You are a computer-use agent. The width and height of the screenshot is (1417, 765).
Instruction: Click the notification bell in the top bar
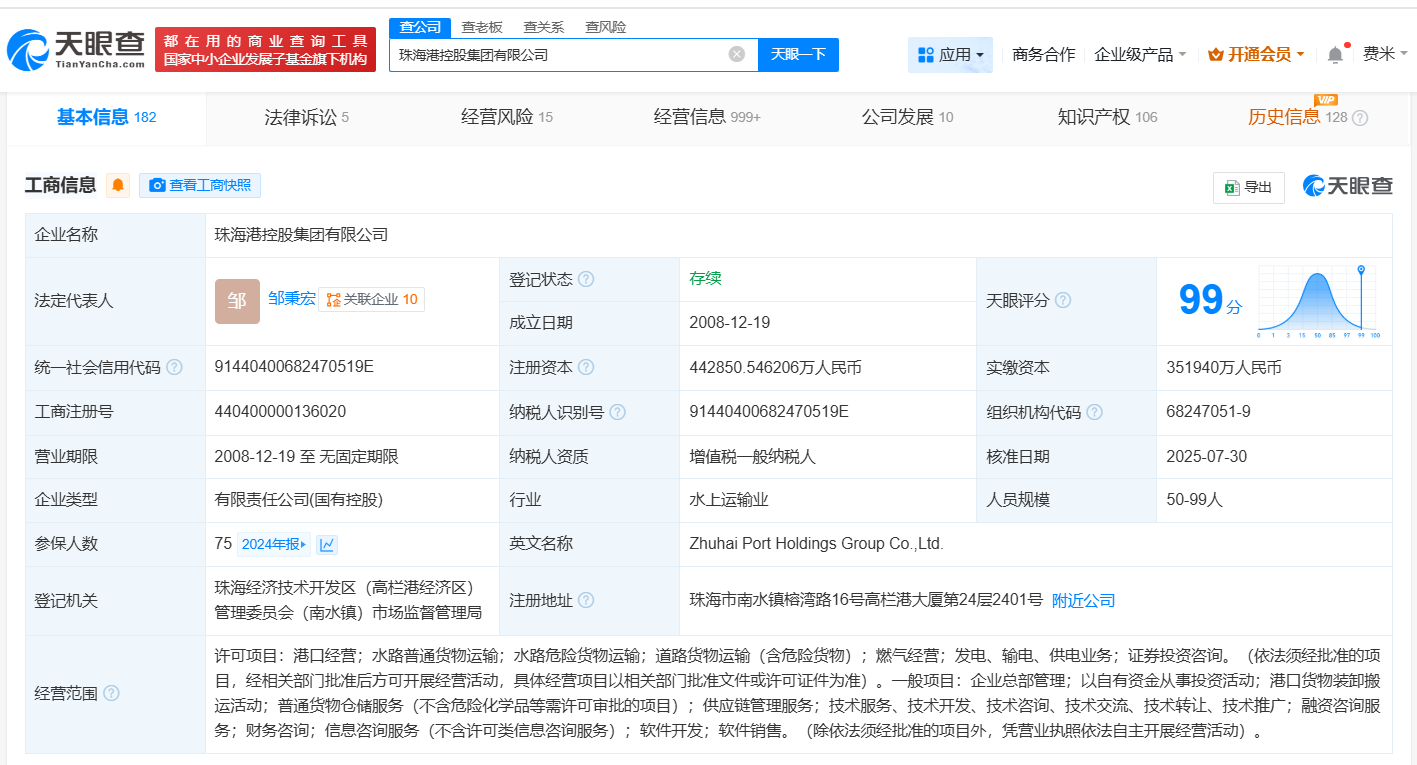point(1335,55)
